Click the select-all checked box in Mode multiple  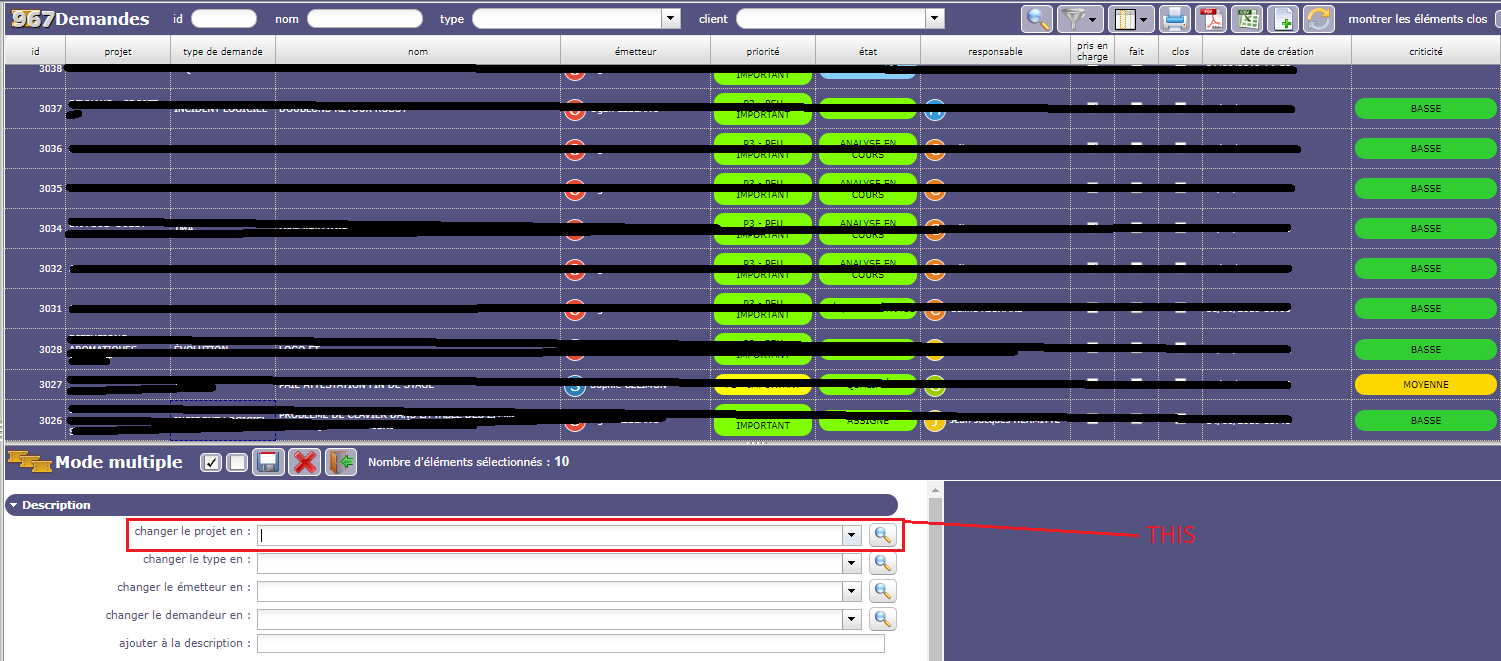(x=211, y=462)
